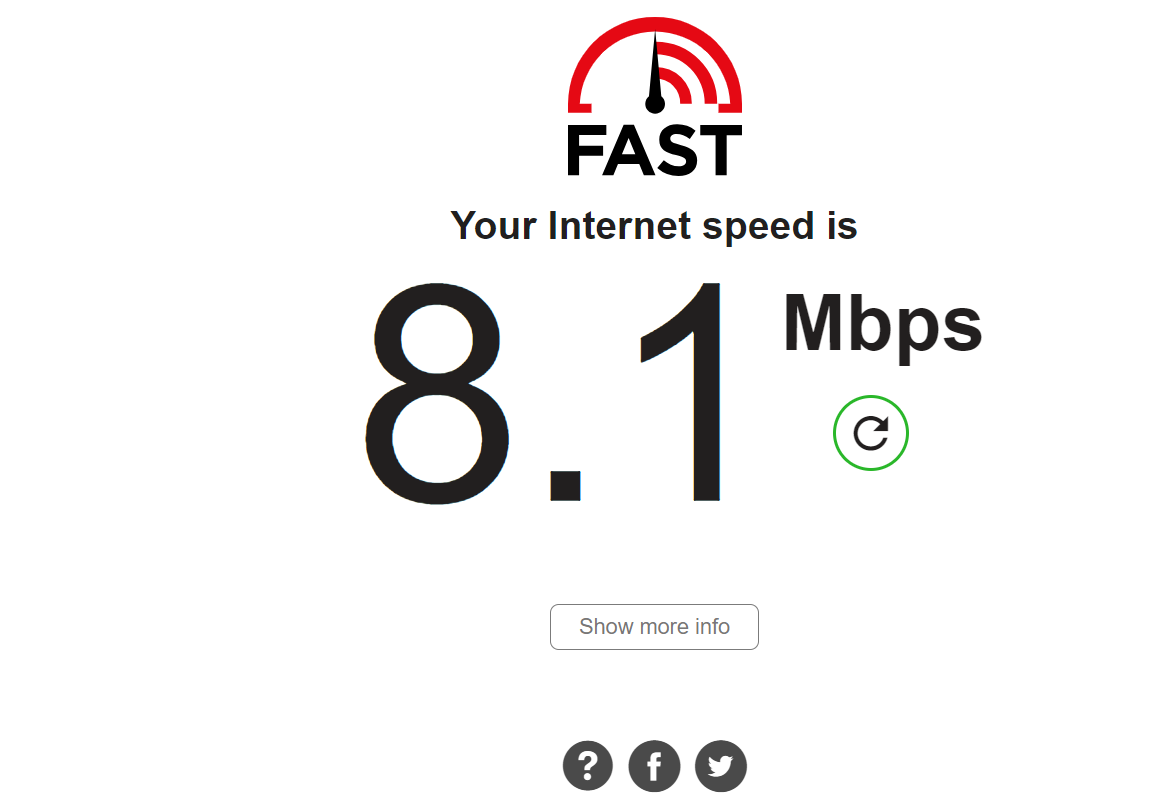Click the decimal point in 8.1
The height and width of the screenshot is (809, 1154).
pyautogui.click(x=565, y=485)
